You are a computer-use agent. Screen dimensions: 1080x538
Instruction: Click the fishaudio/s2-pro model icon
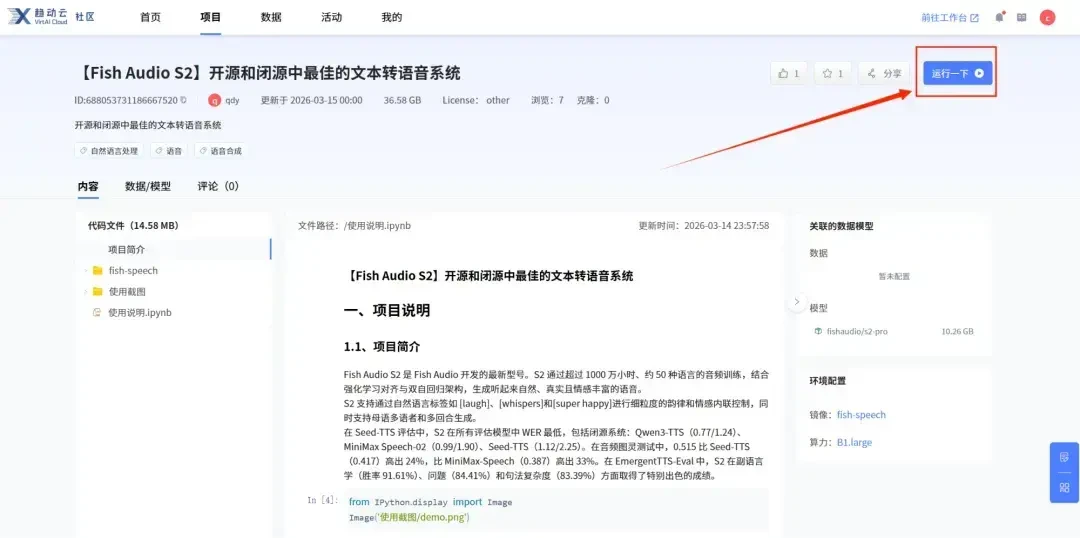click(818, 331)
